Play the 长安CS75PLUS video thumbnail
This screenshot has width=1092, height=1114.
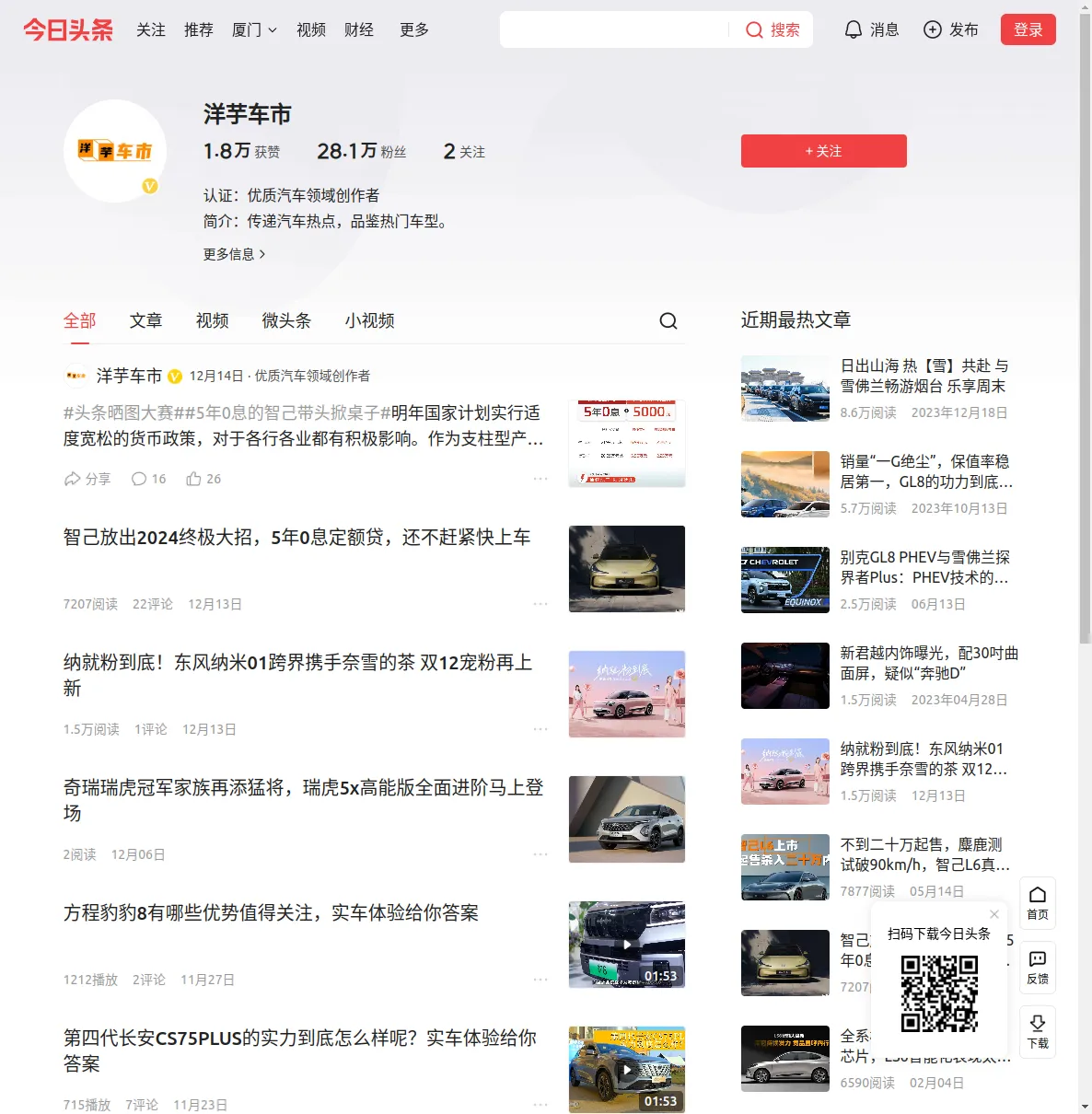coord(627,1070)
